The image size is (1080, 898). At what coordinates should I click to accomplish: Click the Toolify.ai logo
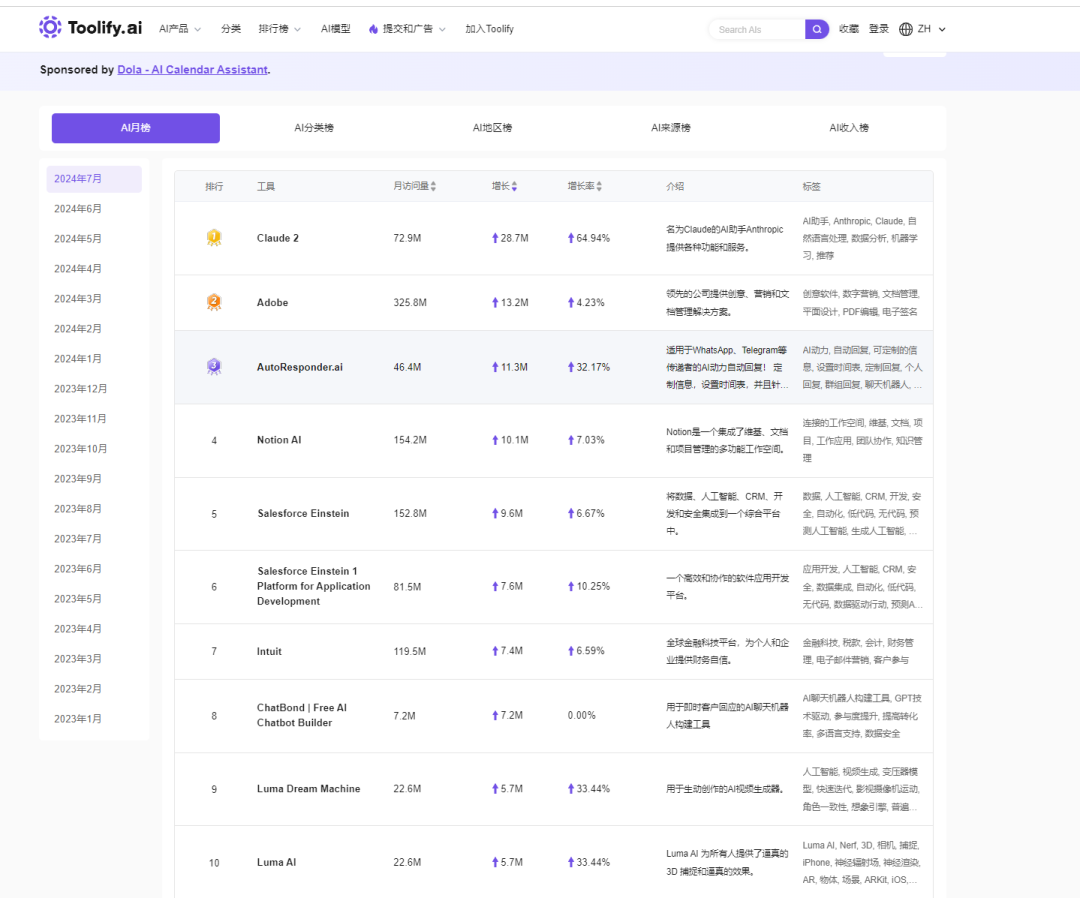click(x=91, y=28)
